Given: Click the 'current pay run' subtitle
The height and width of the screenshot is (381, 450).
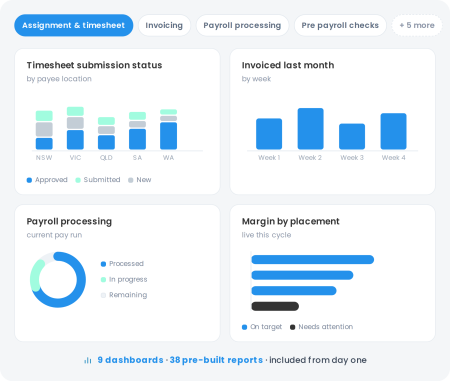Looking at the screenshot, I should (54, 235).
